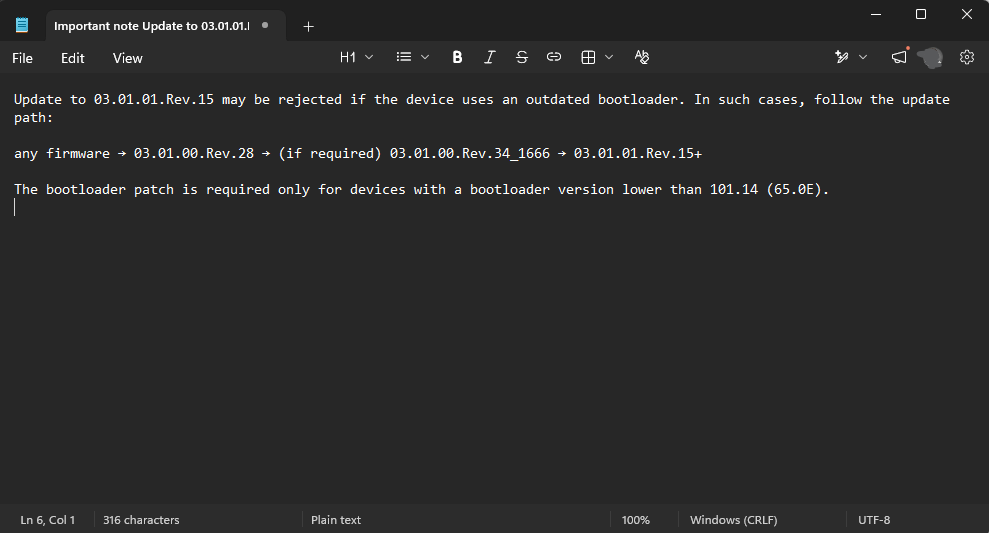
Task: Click the UTF-8 encoding indicator
Action: pos(874,520)
